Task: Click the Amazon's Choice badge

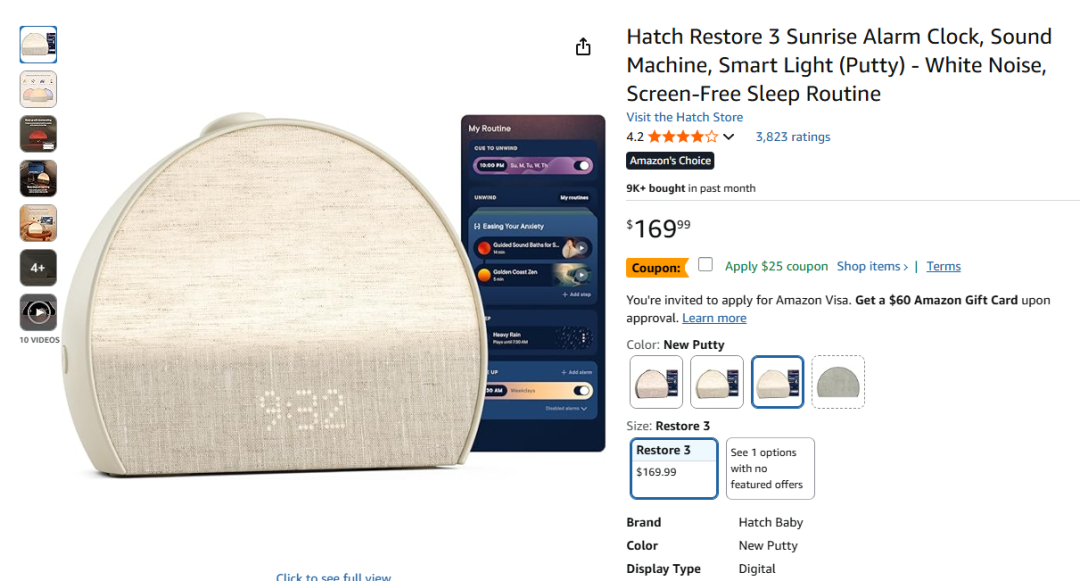Action: click(x=670, y=160)
